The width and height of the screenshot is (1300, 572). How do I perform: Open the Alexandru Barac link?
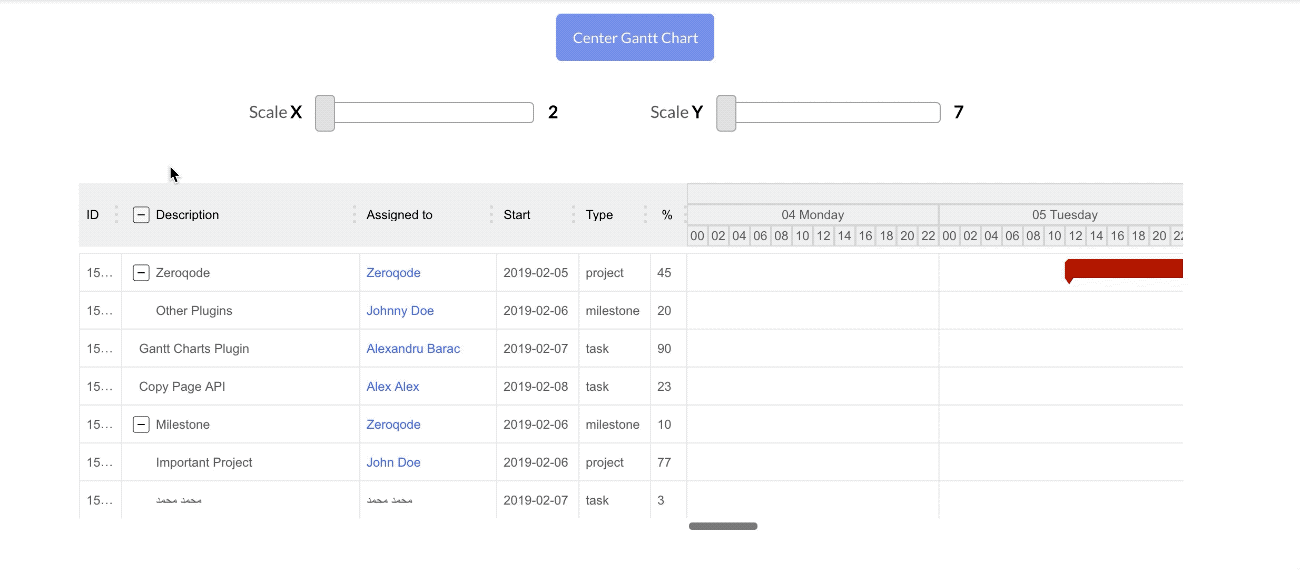click(413, 349)
